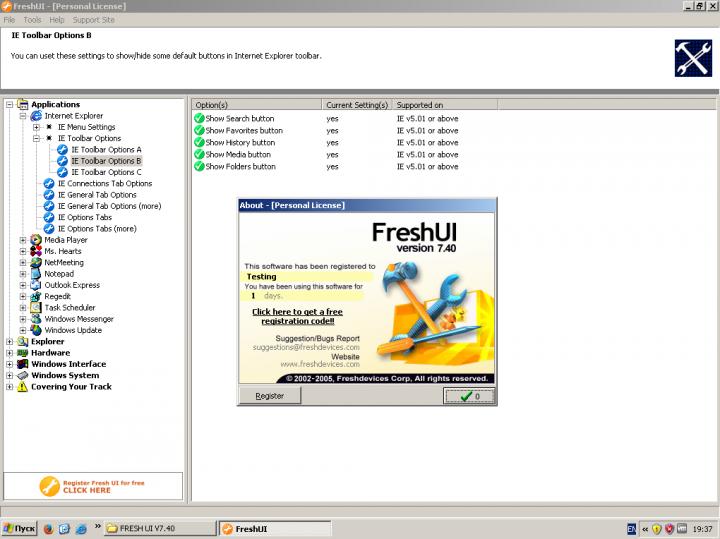Collapse the IE Toolbar Options node
The image size is (720, 539).
tap(36, 139)
